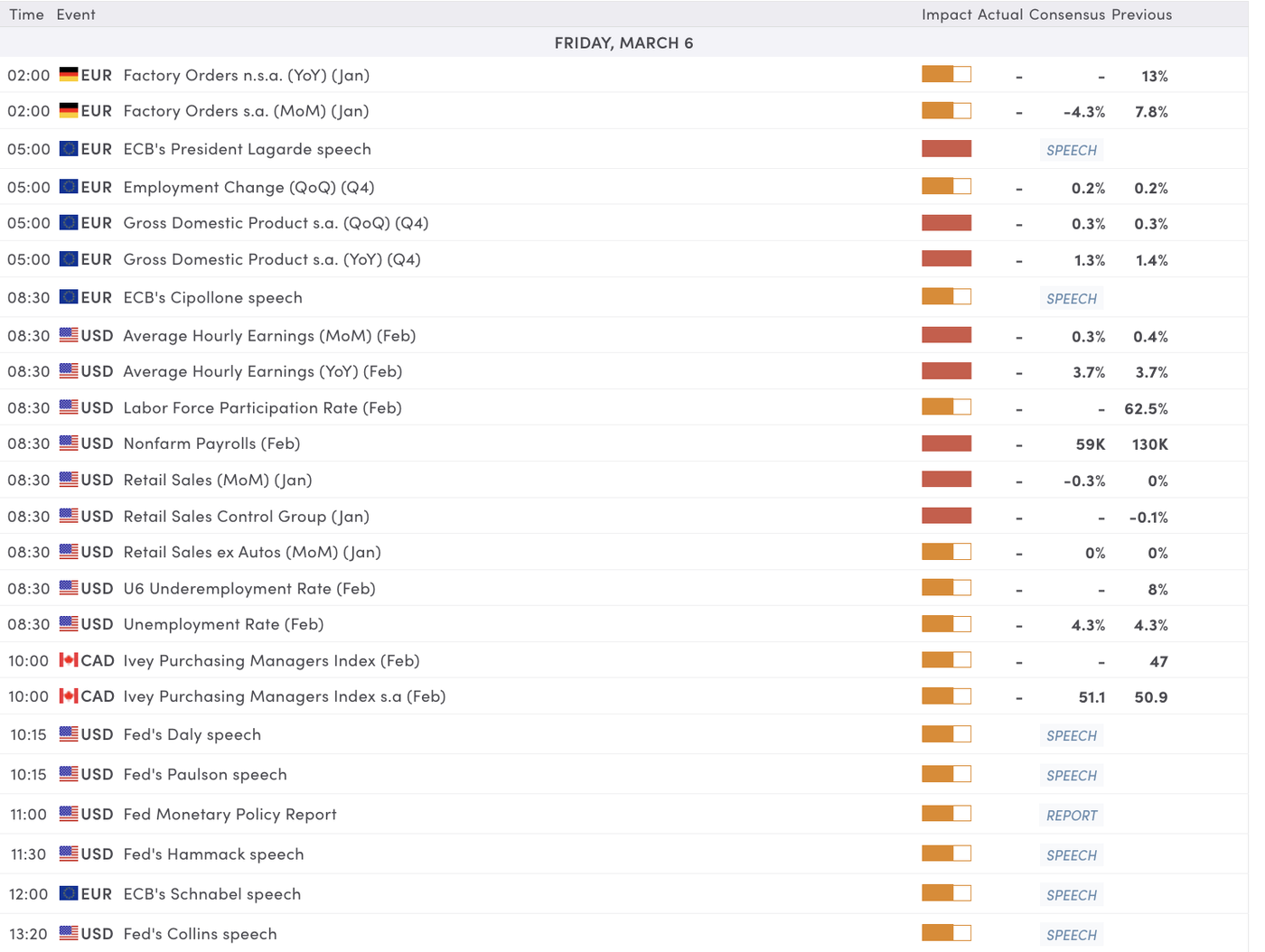
Task: Click the German flag beside Factory Orders s.a. (MoM)
Action: [69, 110]
